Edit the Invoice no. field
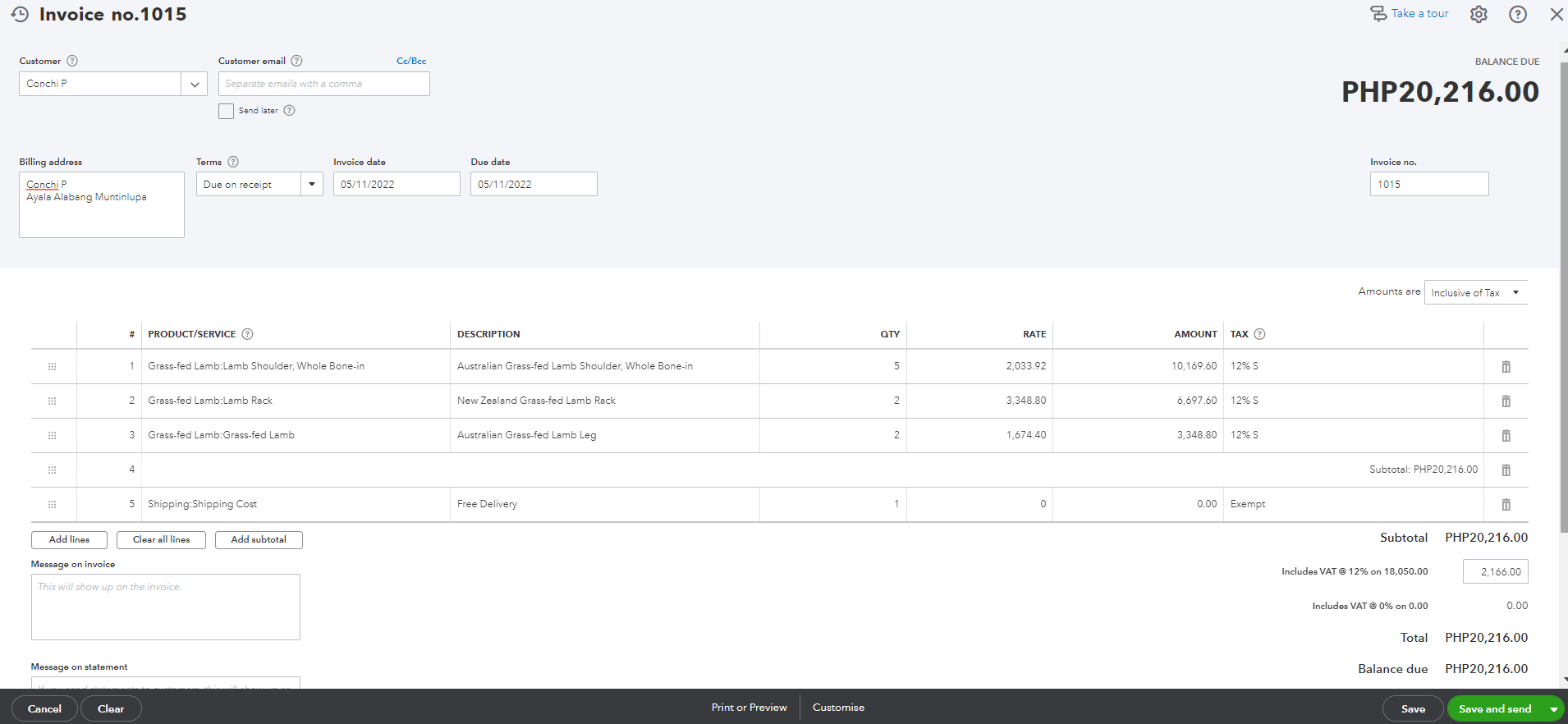 (1429, 184)
